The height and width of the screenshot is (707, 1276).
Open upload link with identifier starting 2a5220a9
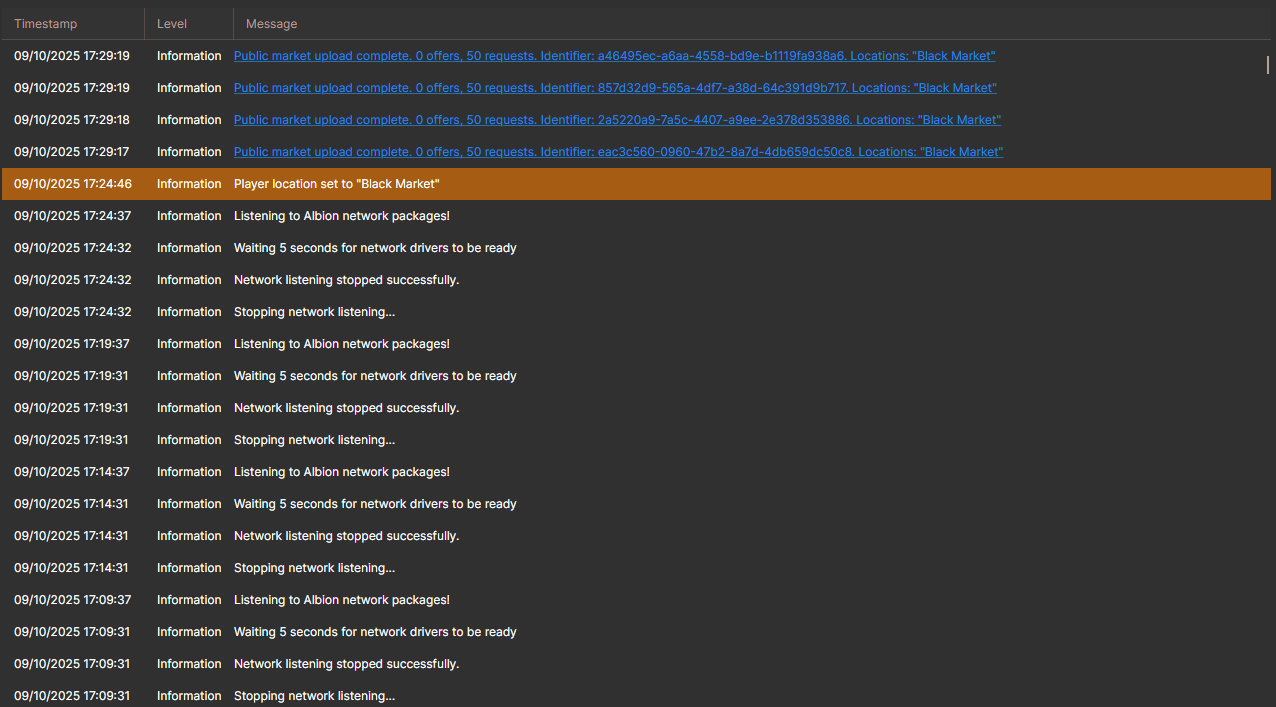(616, 120)
